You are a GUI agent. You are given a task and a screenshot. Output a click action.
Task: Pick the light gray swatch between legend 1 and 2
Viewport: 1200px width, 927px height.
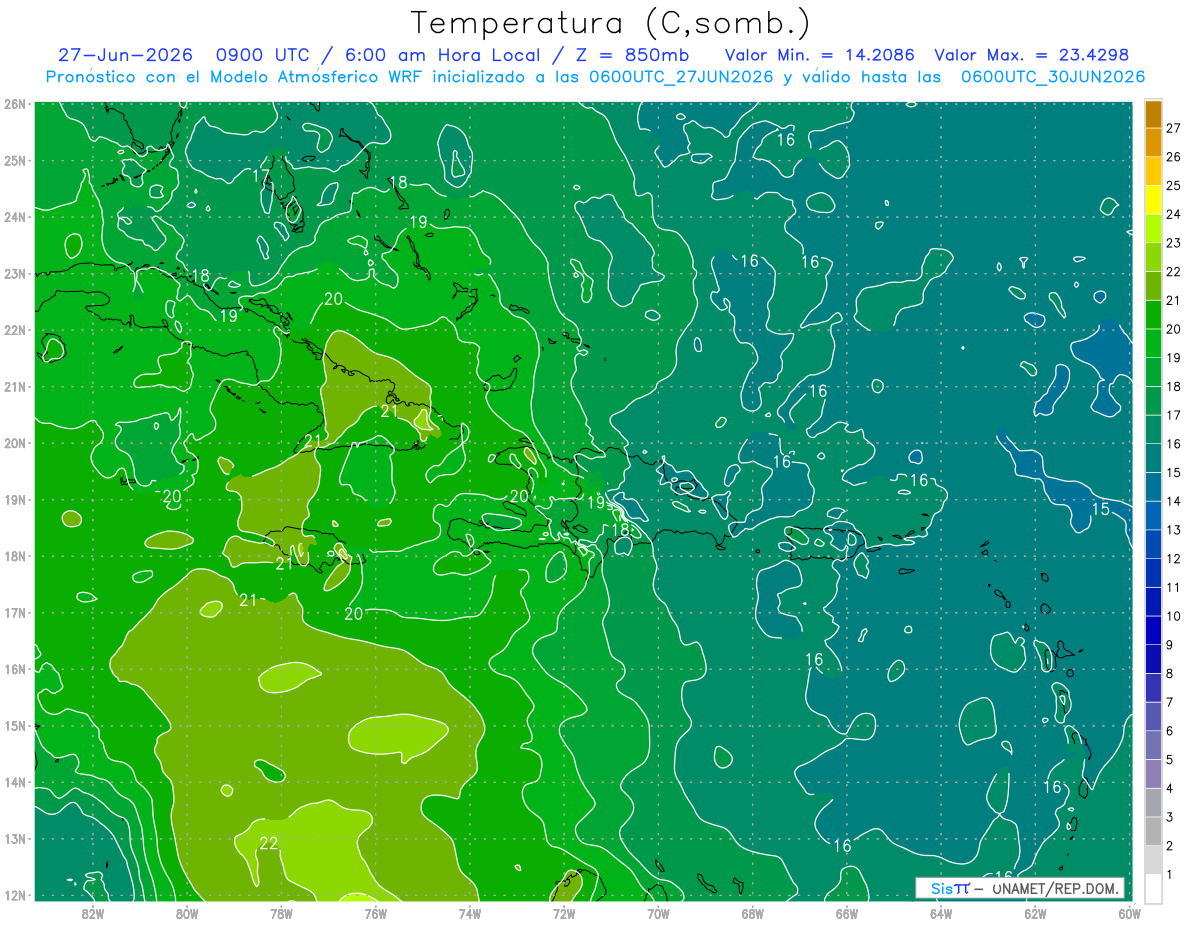coord(1153,859)
